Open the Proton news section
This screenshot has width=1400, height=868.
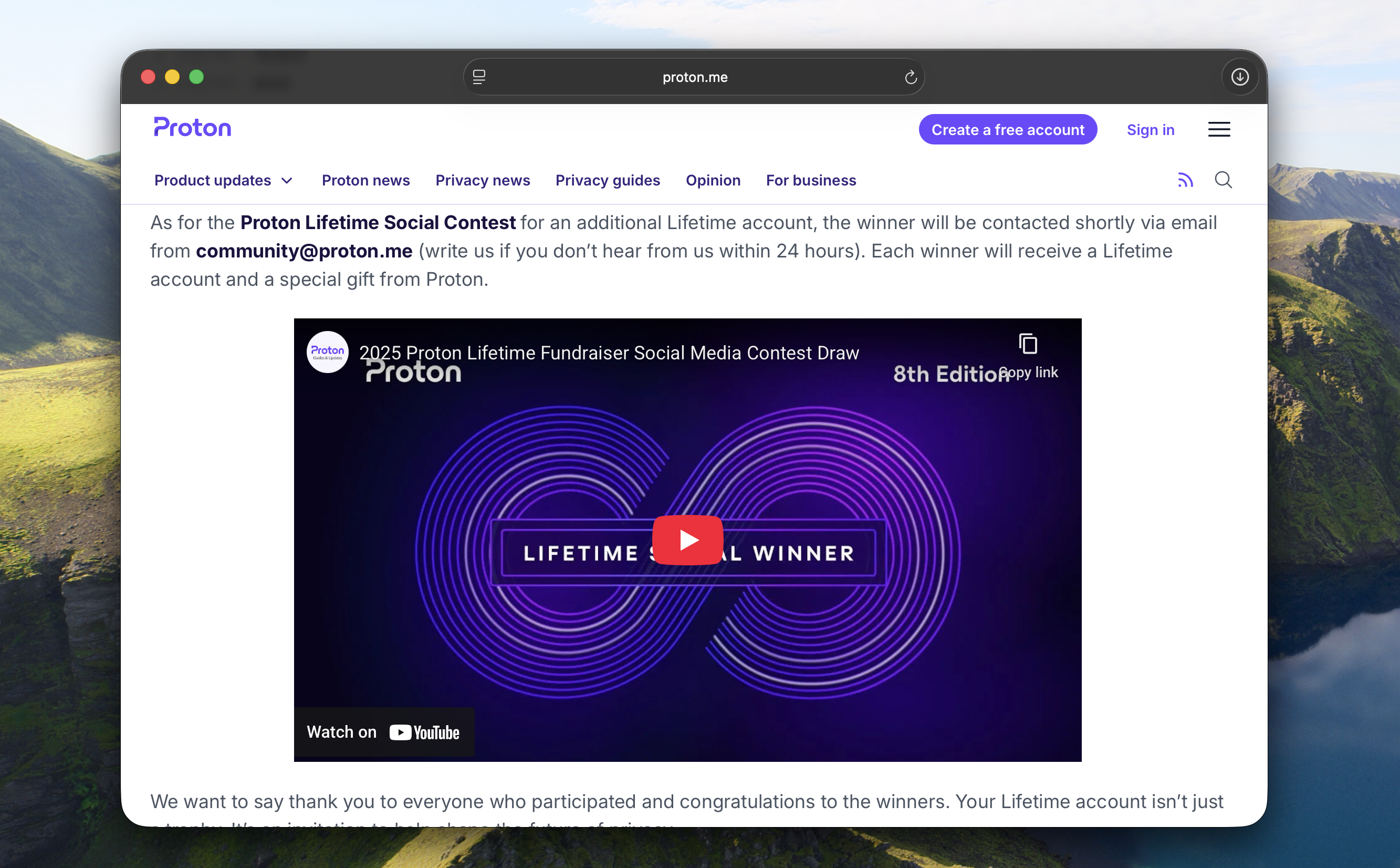coord(365,180)
